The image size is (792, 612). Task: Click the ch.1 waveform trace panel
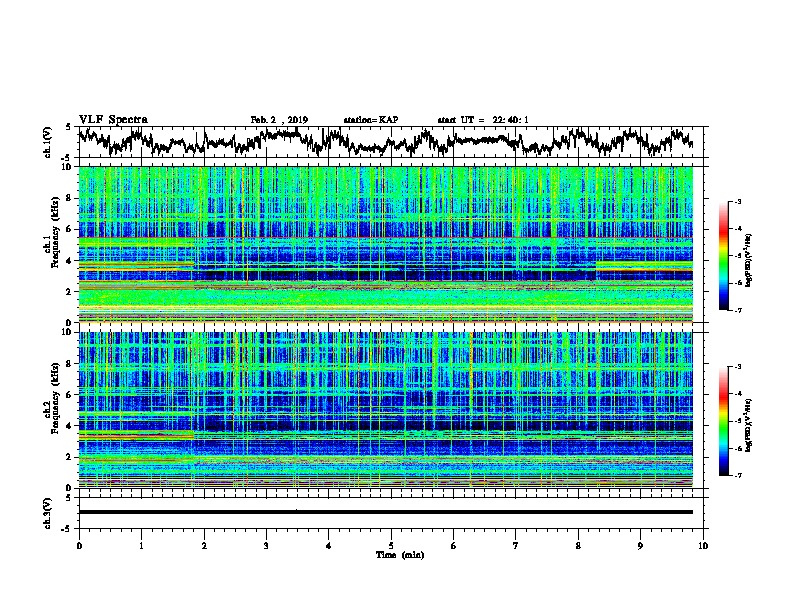point(391,142)
